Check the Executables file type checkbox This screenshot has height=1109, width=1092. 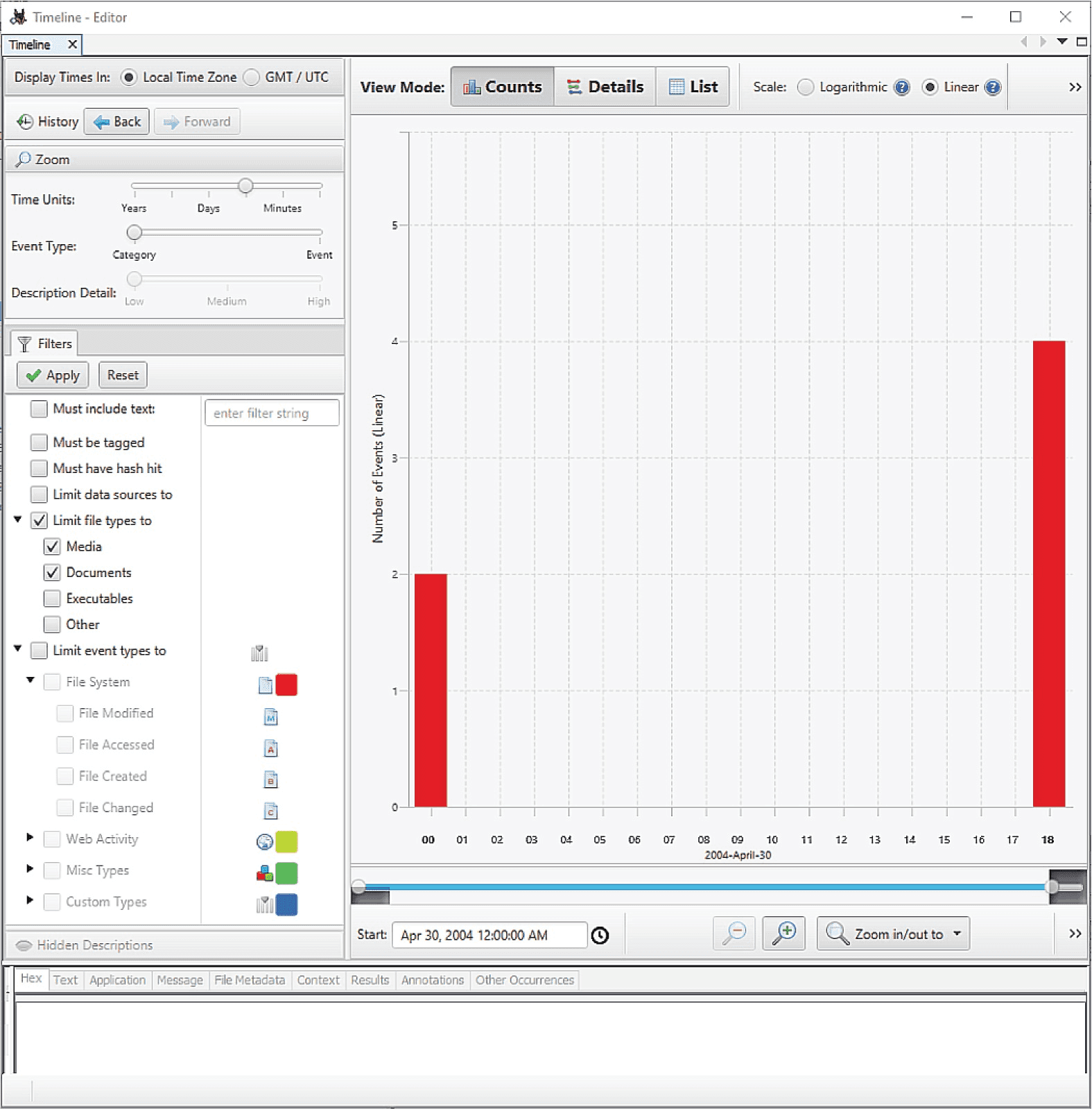(52, 599)
